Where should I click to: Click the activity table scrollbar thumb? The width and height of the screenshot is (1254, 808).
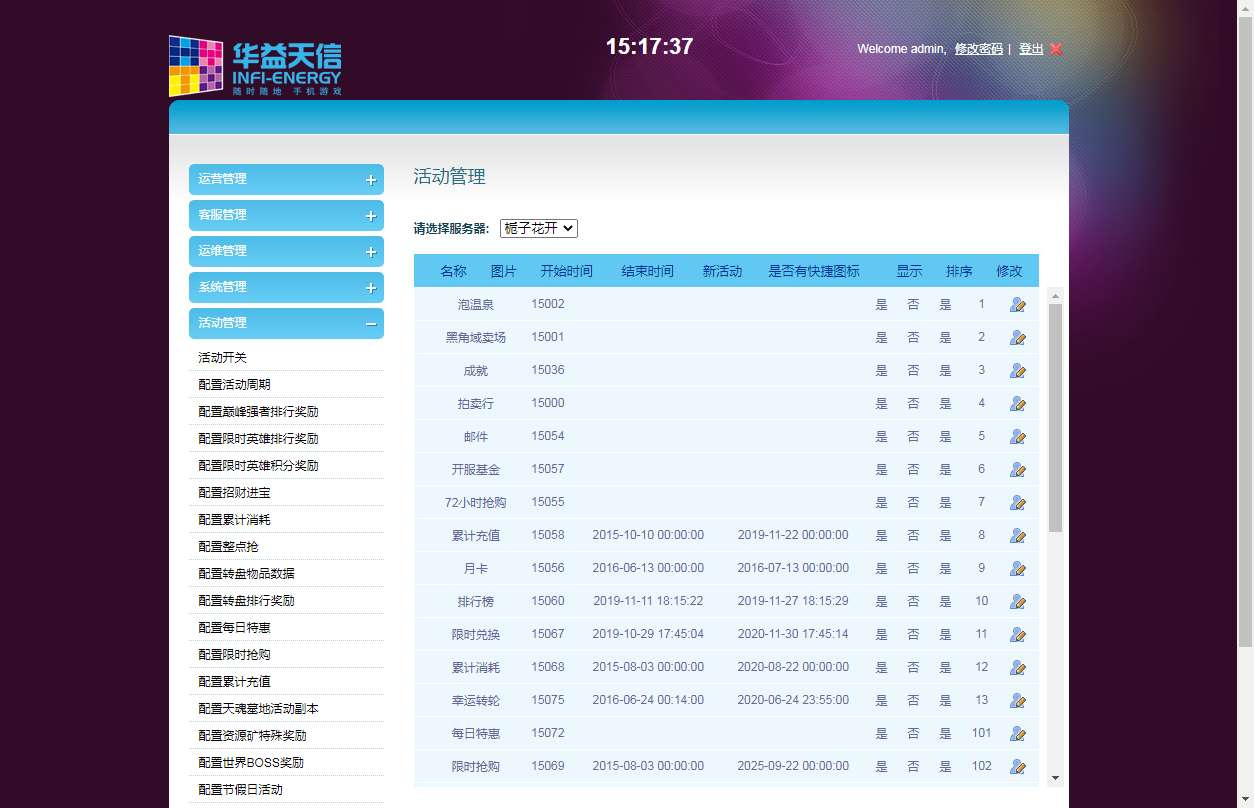(1055, 418)
